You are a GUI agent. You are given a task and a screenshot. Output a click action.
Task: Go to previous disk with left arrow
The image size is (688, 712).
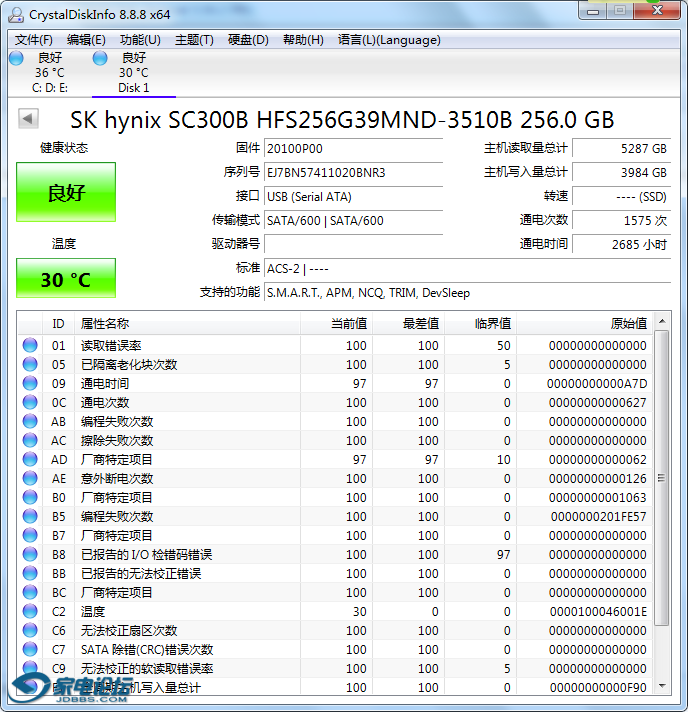click(28, 119)
